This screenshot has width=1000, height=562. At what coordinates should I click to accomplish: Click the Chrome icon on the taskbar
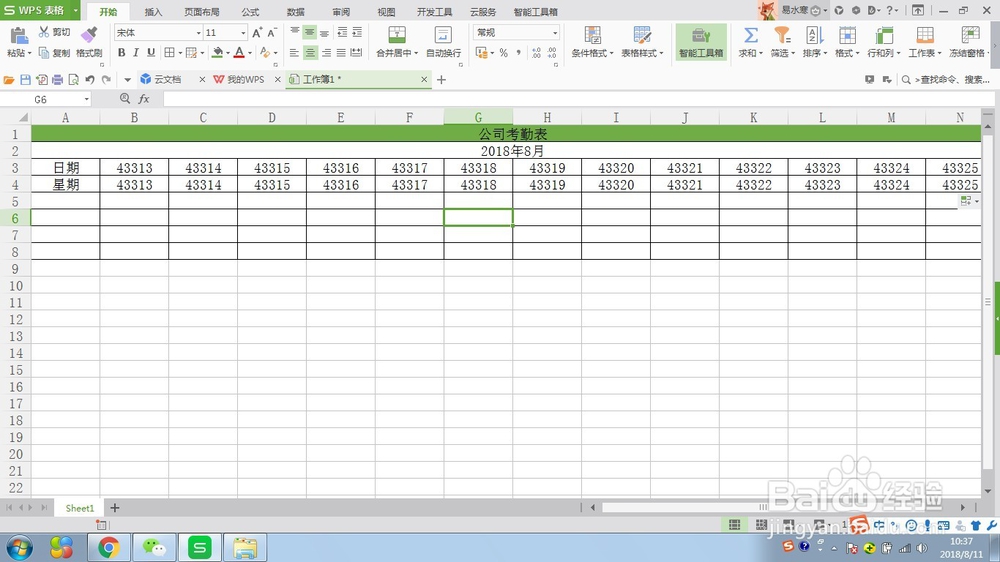108,547
